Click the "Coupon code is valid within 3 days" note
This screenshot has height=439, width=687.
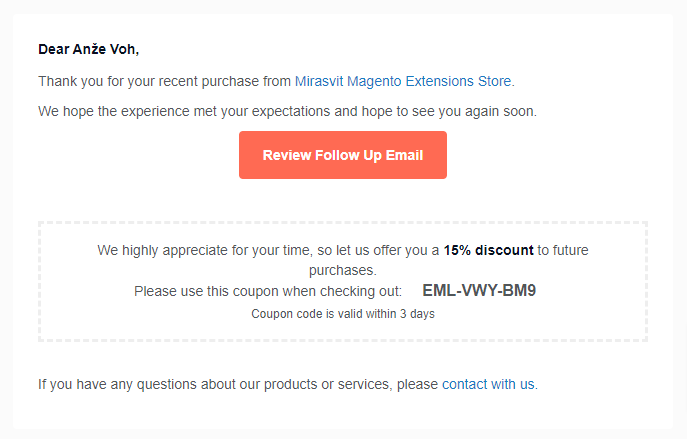coord(342,314)
